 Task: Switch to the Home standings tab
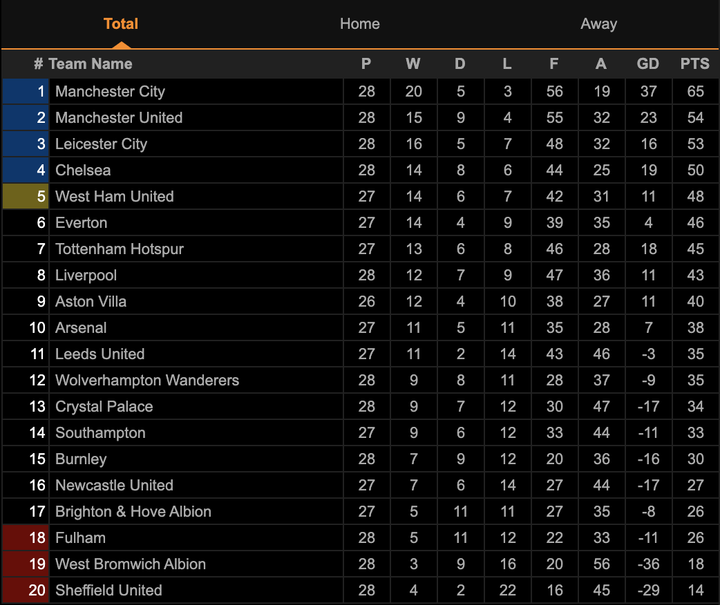(x=359, y=24)
